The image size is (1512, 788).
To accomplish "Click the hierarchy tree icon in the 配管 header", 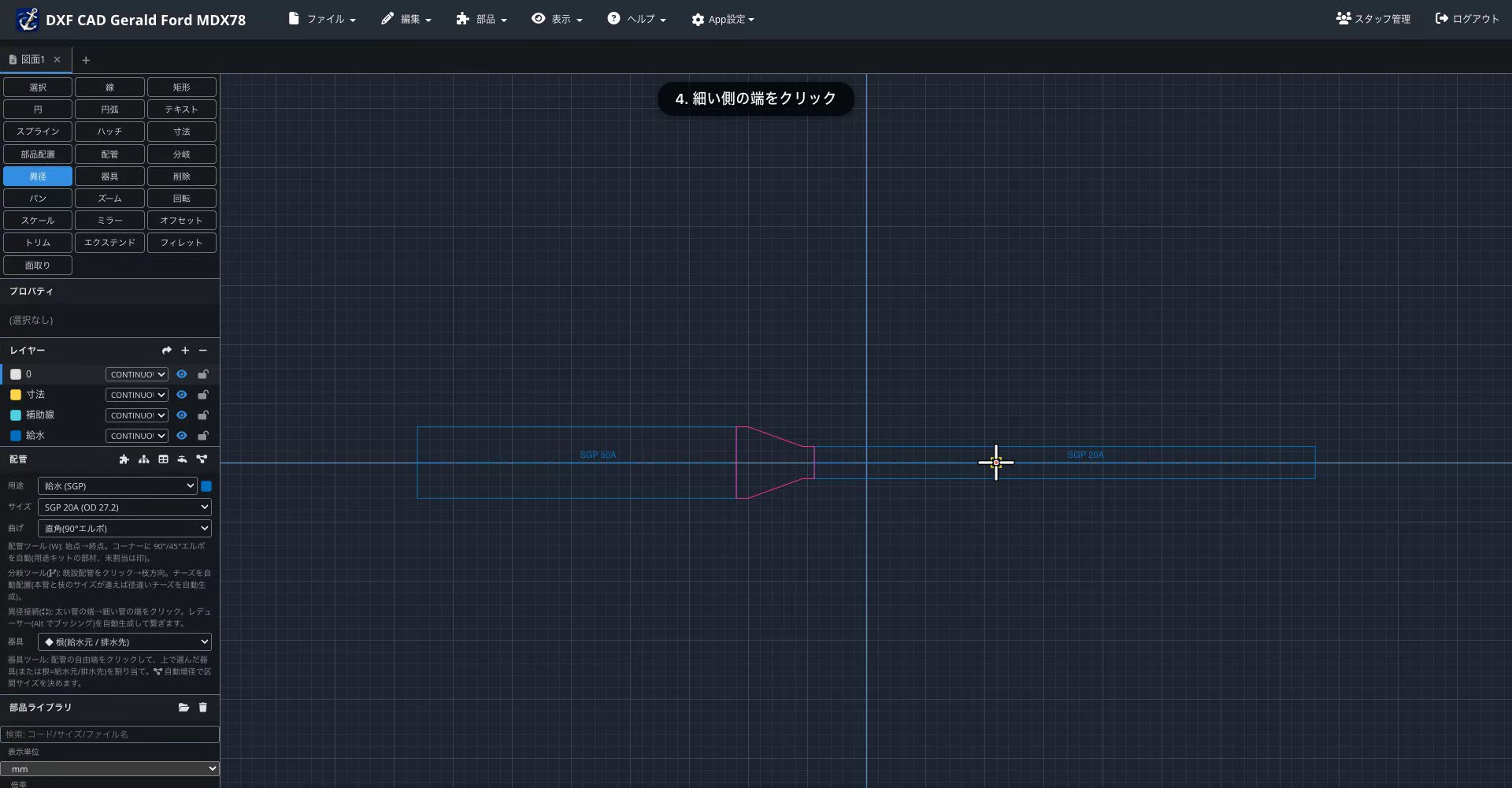I will click(x=143, y=459).
